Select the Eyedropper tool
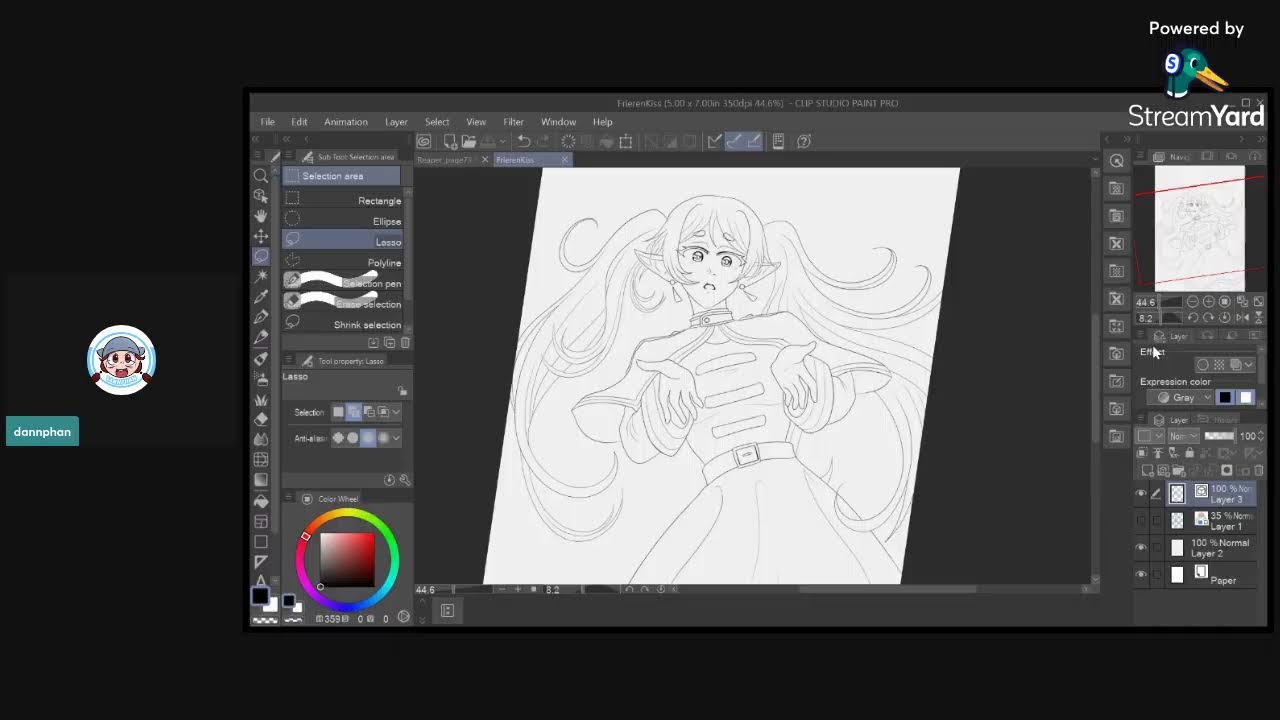This screenshot has height=720, width=1280. point(261,296)
